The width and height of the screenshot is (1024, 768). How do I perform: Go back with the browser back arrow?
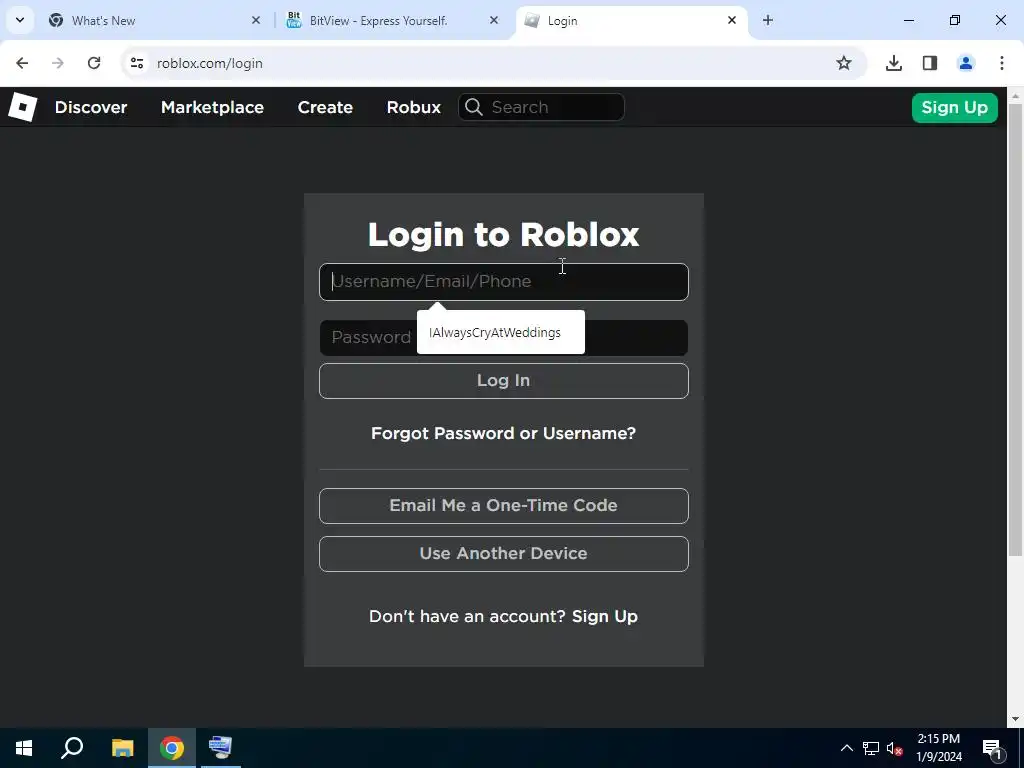pos(22,63)
